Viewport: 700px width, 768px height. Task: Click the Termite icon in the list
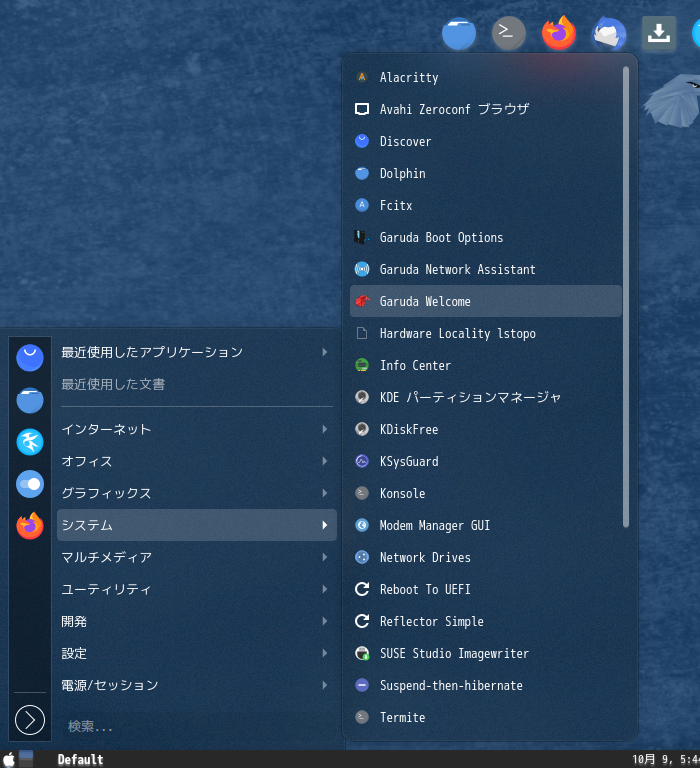pyautogui.click(x=362, y=718)
